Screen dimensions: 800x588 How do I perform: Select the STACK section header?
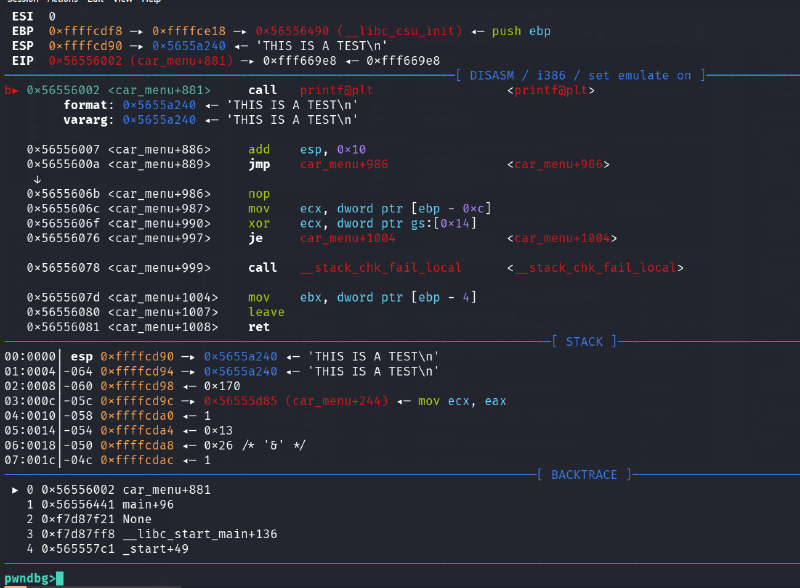pos(584,341)
